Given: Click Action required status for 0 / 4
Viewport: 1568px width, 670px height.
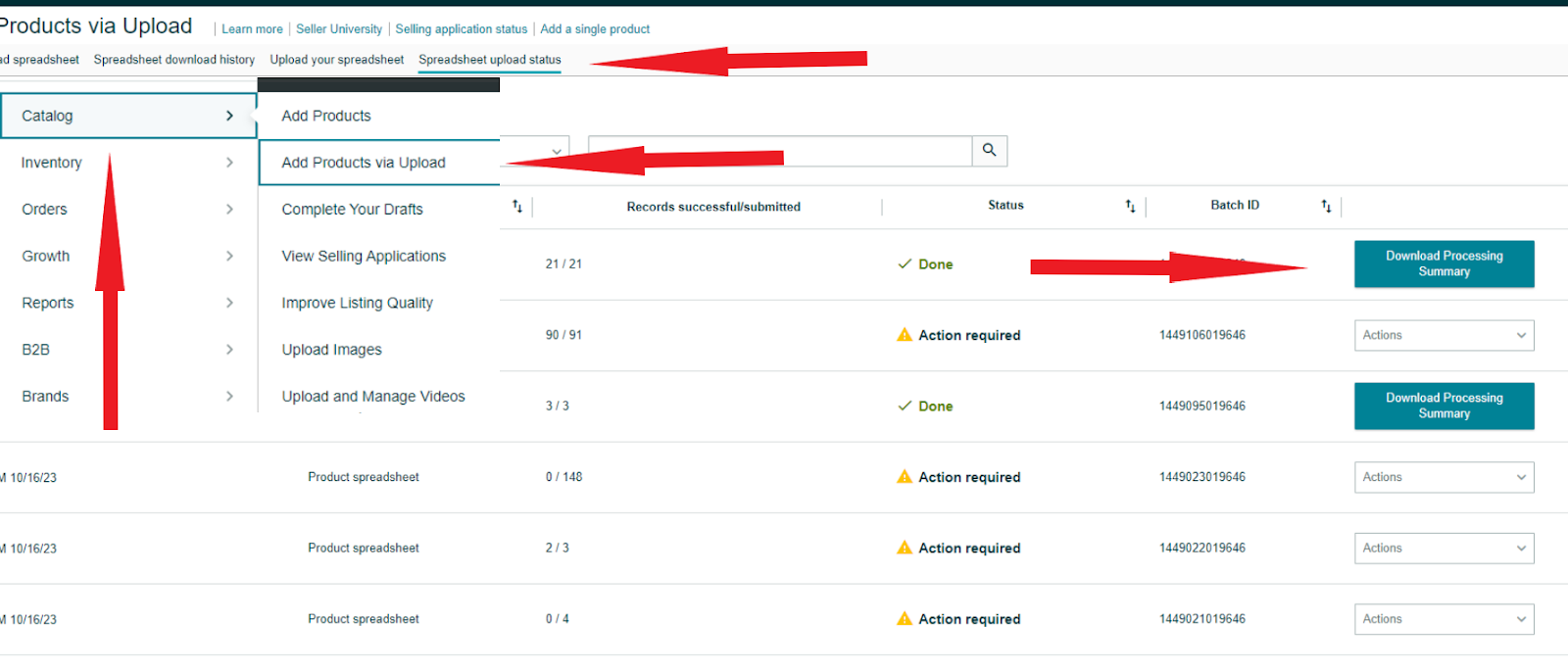Looking at the screenshot, I should (x=969, y=619).
